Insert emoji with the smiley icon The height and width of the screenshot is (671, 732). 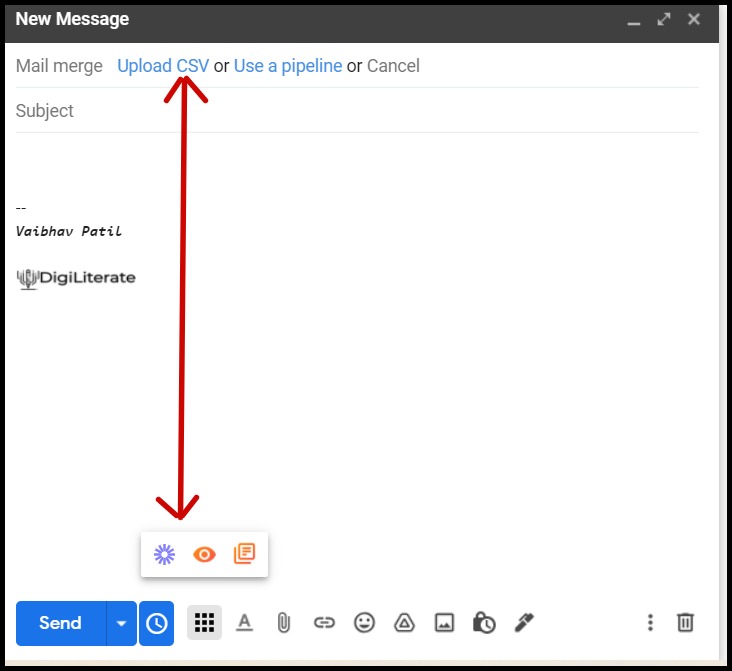364,623
